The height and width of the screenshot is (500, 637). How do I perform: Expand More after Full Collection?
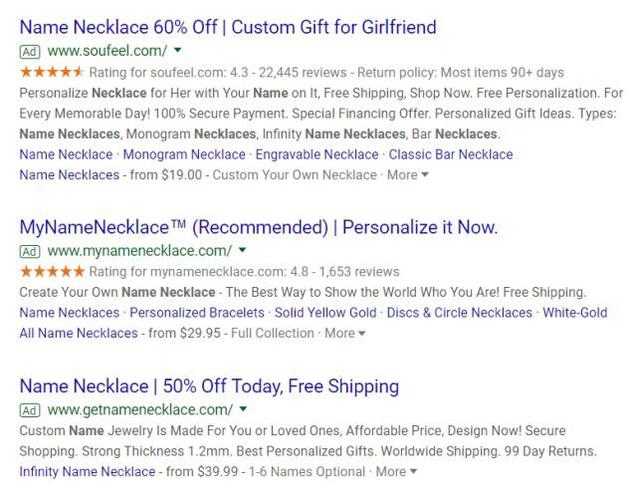(345, 333)
